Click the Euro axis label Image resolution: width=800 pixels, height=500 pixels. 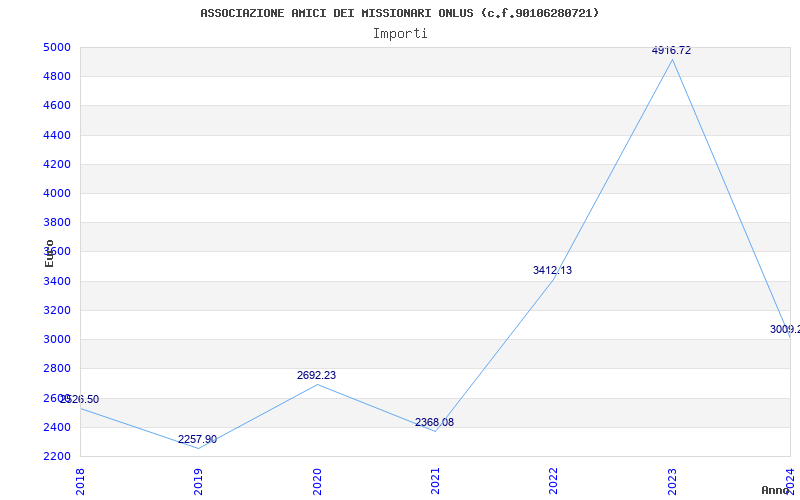coord(49,254)
